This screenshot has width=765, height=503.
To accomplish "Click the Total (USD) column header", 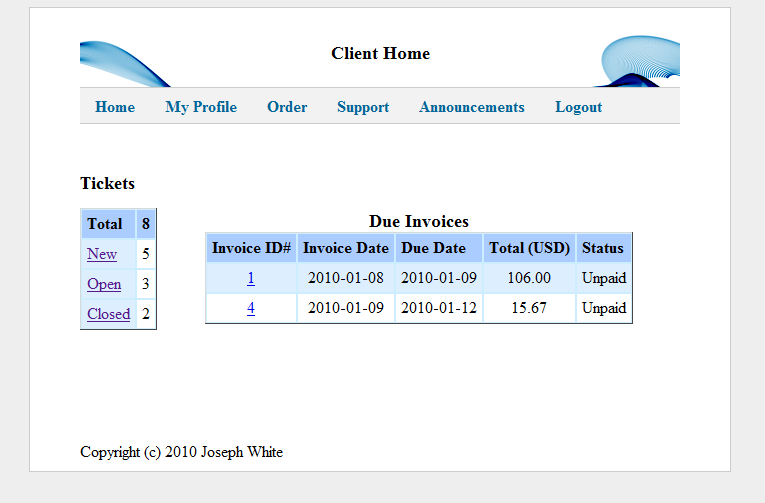I will (x=529, y=248).
